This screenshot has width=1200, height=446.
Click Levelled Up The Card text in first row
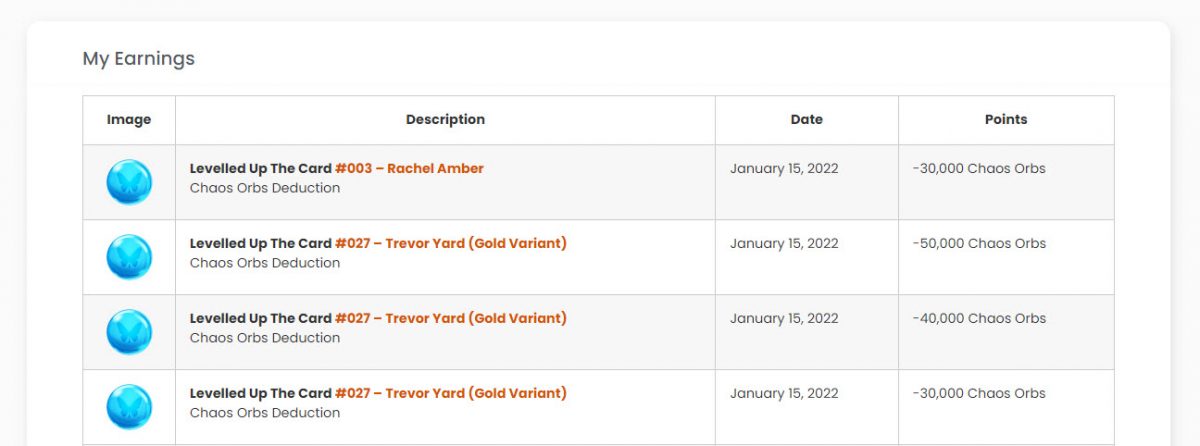click(x=260, y=168)
